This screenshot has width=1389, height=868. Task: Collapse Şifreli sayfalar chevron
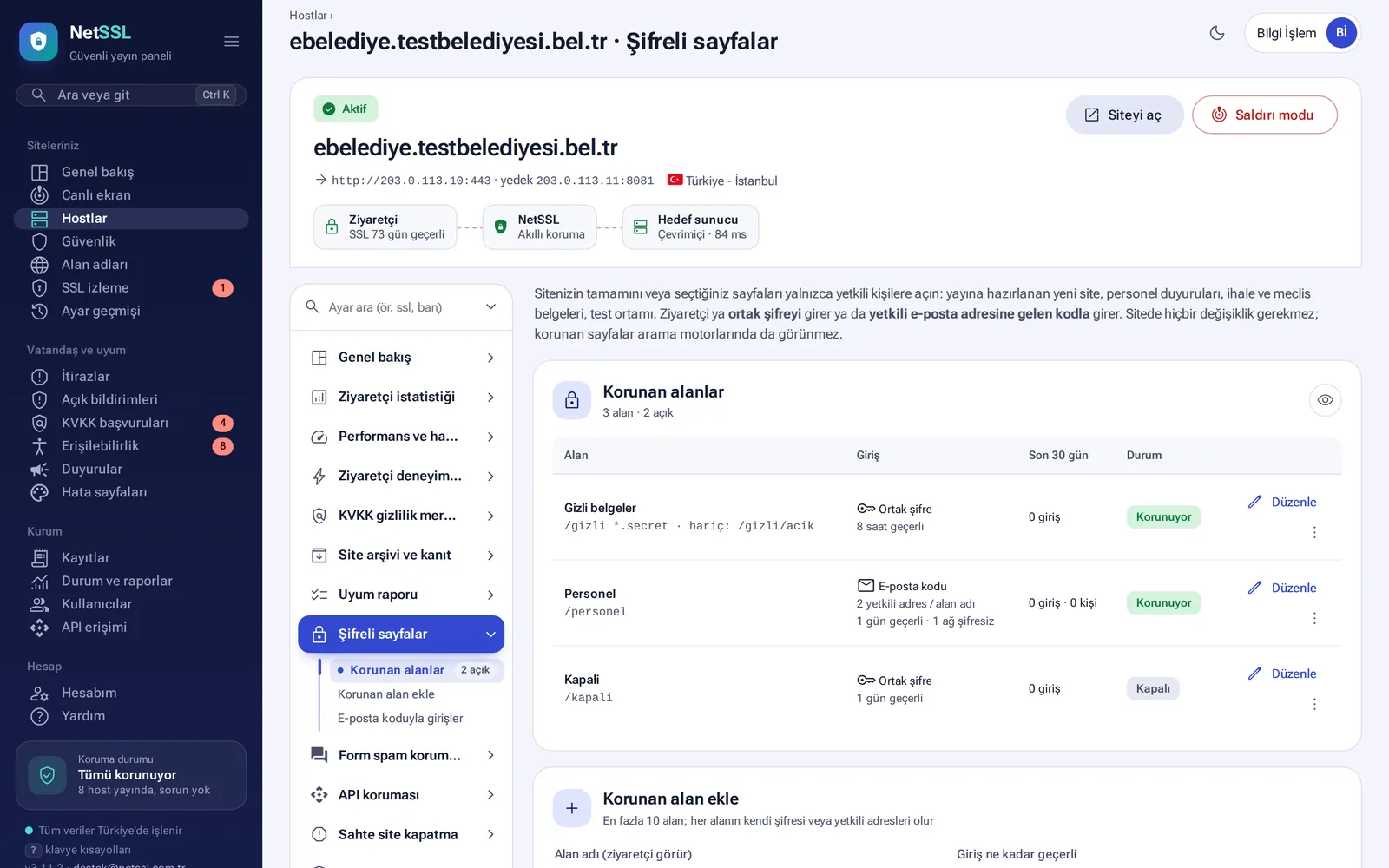[x=490, y=635]
